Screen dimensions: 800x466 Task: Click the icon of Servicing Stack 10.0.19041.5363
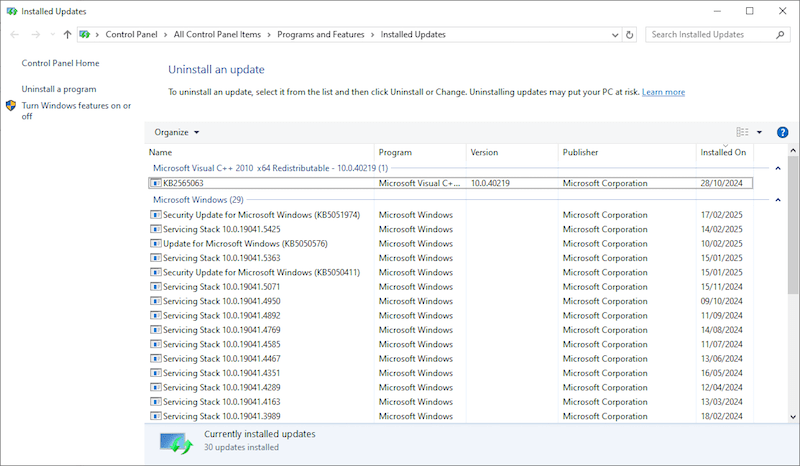tap(156, 258)
